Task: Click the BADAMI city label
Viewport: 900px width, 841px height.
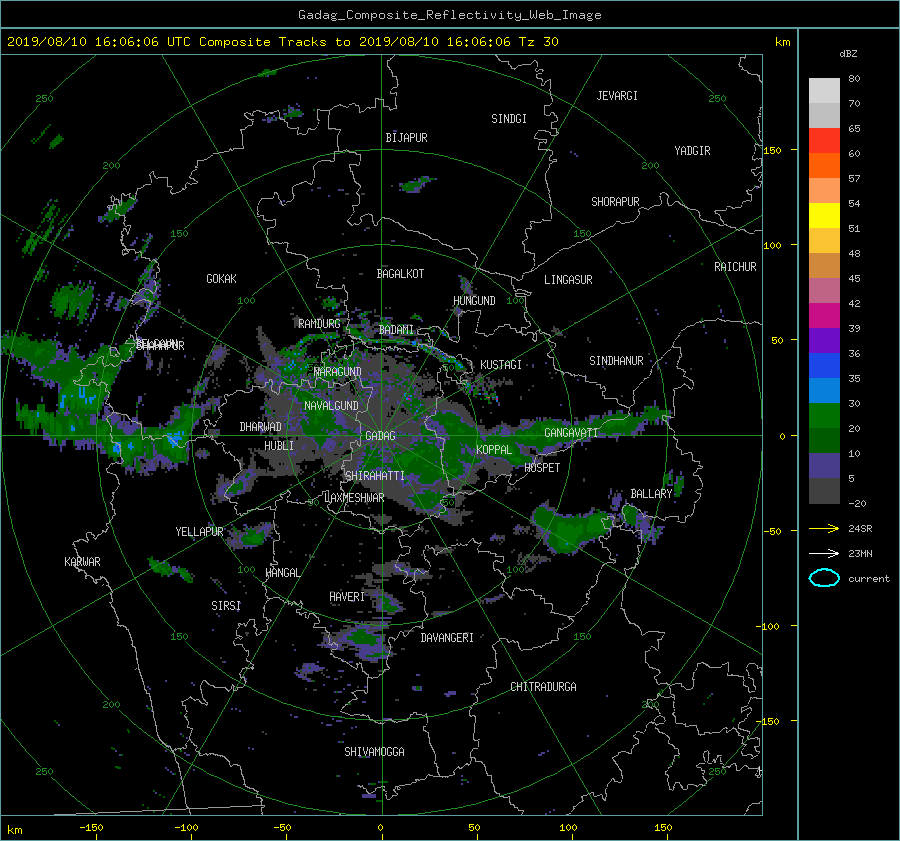Action: coord(396,330)
